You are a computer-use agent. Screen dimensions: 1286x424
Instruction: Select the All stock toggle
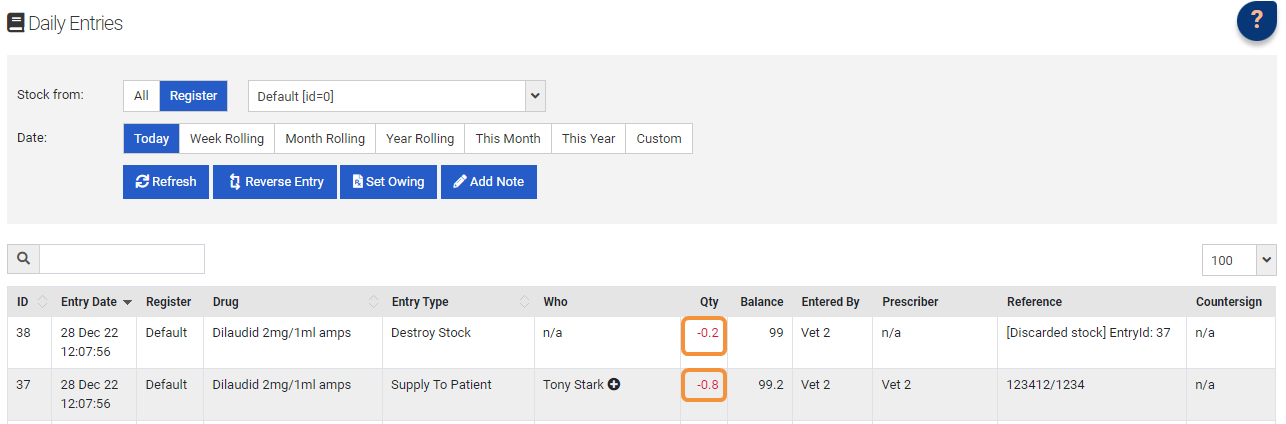point(141,96)
